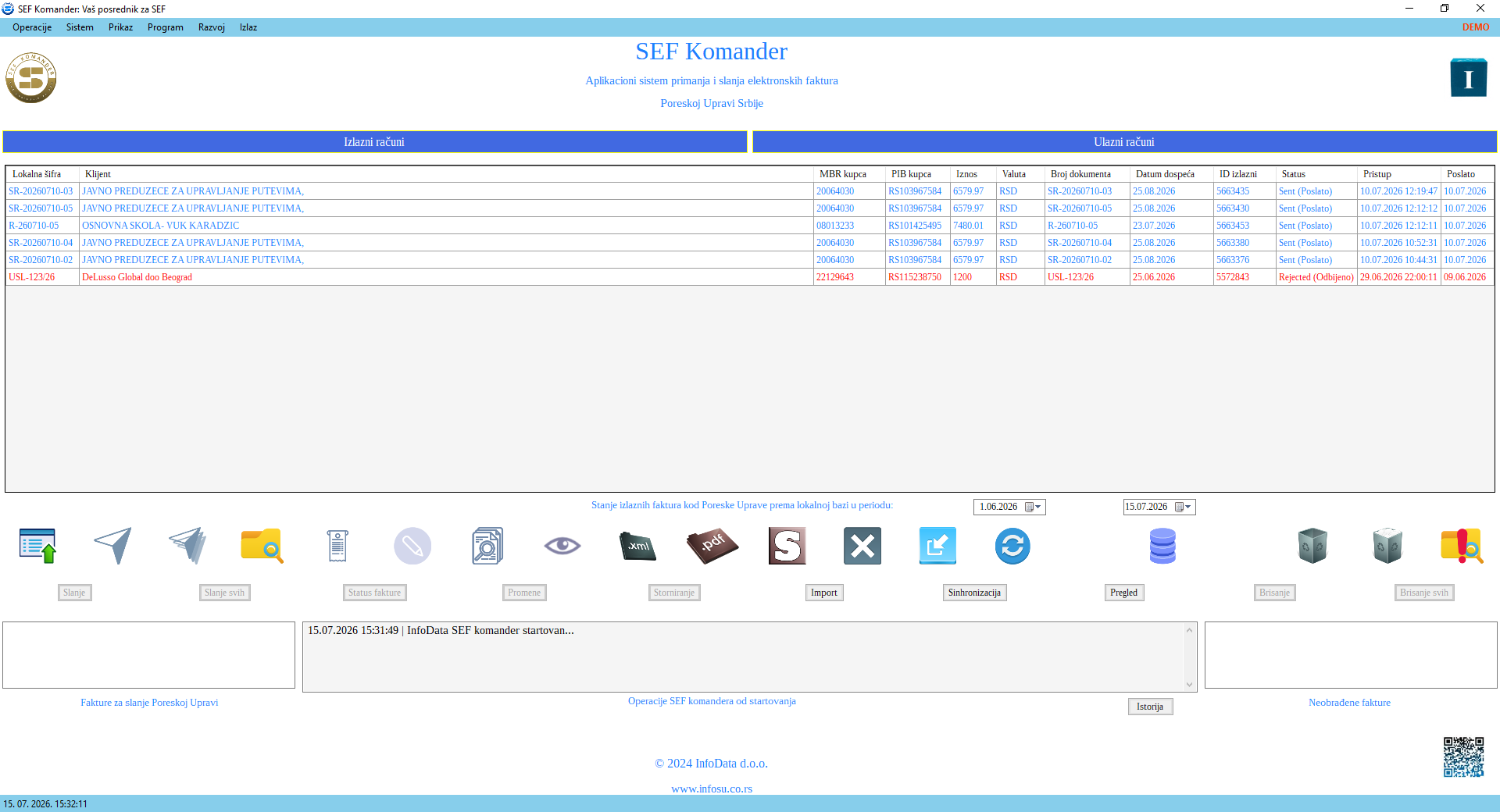Click the Storniranje button

click(674, 593)
